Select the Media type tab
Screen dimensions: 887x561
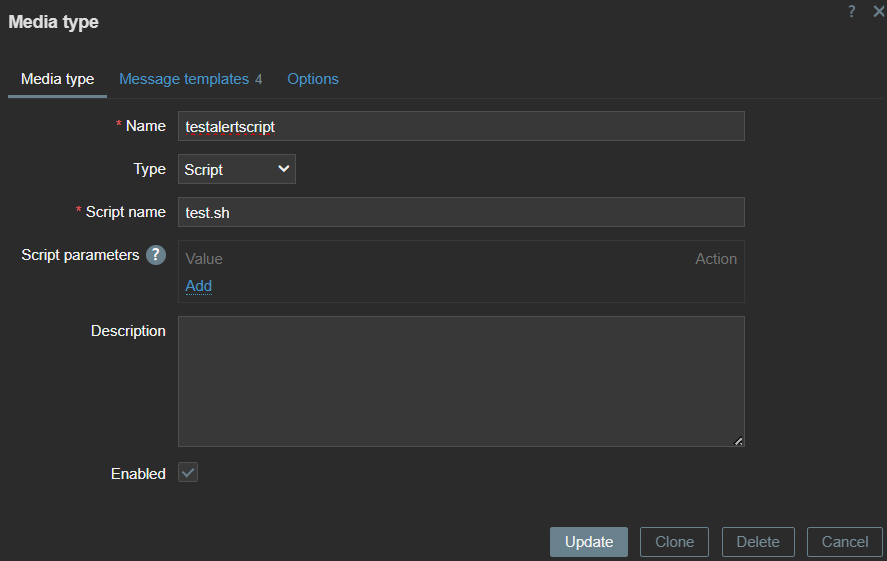(57, 79)
